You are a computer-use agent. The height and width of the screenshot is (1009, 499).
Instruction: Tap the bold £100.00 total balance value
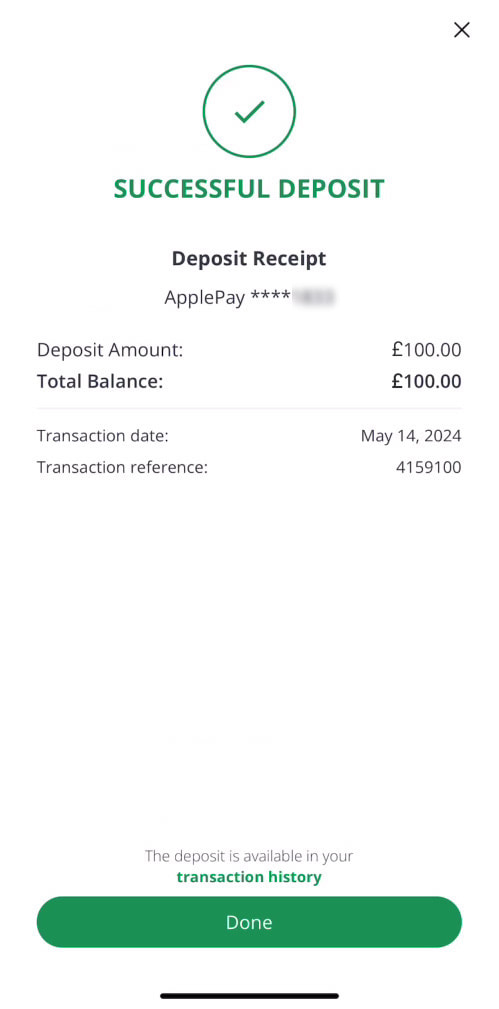coord(426,382)
